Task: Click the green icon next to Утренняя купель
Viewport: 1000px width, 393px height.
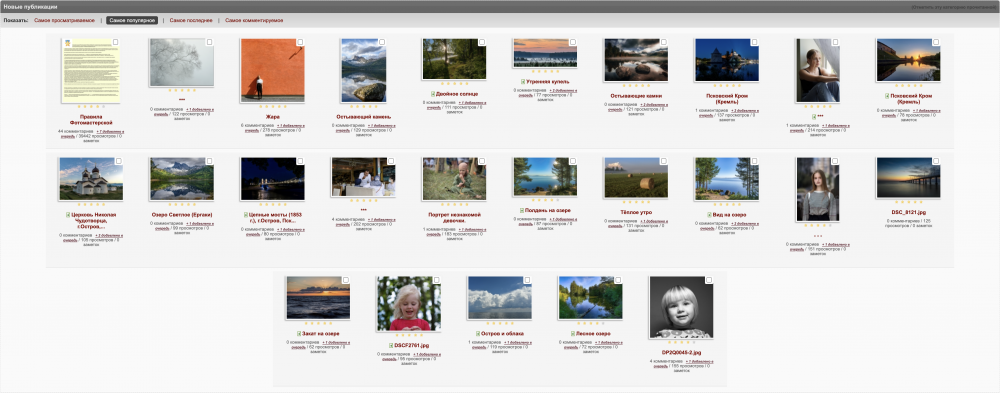Action: click(x=523, y=82)
